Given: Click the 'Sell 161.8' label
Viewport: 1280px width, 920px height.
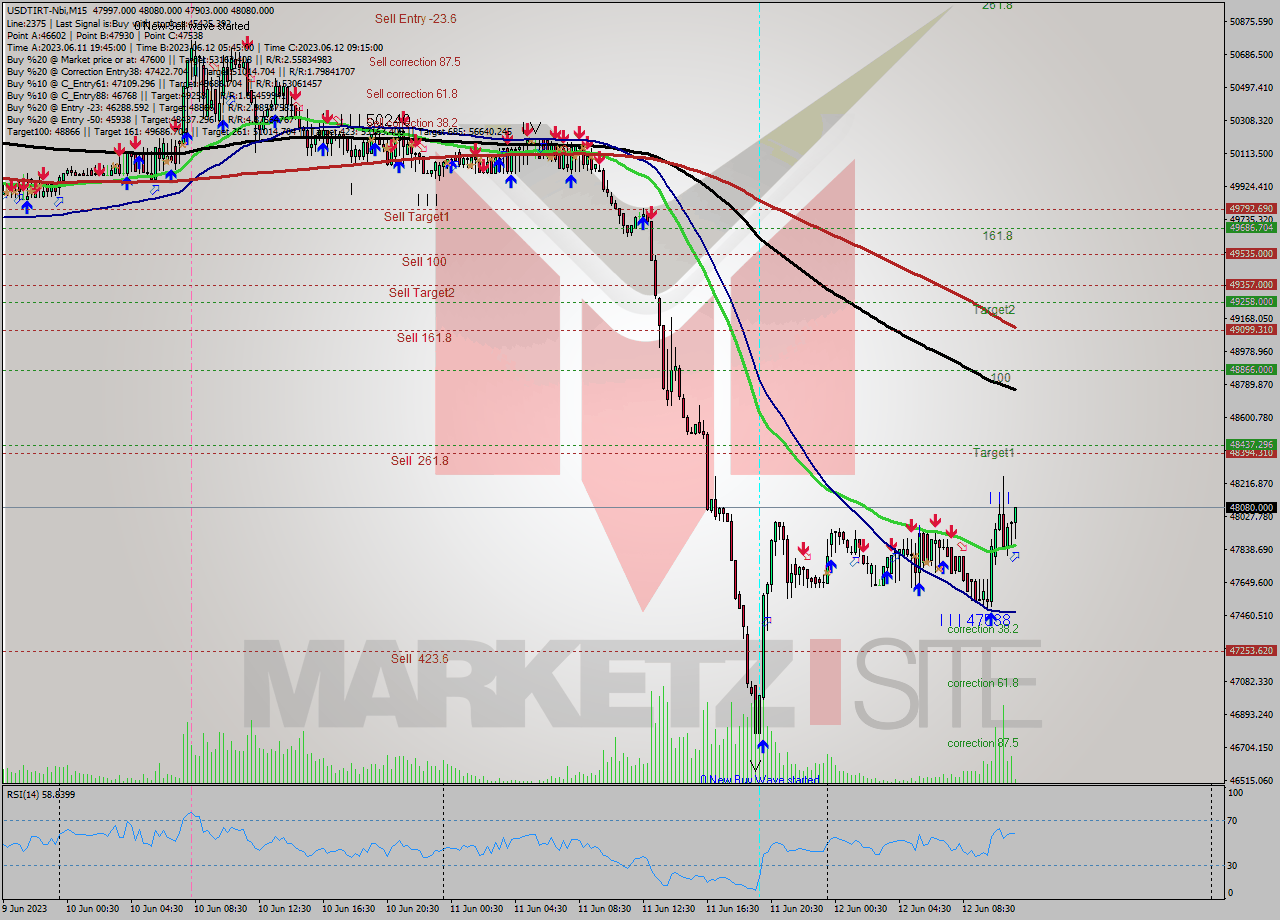Looking at the screenshot, I should point(424,338).
